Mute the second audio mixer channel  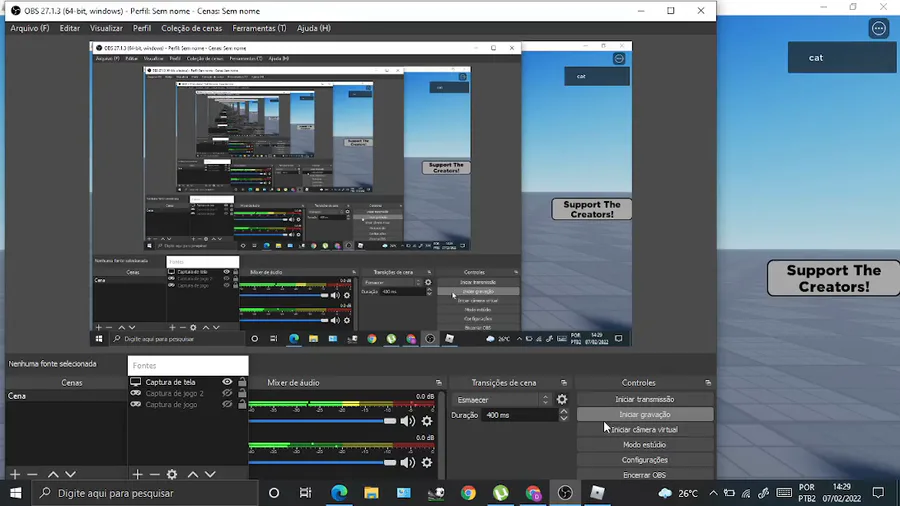408,462
